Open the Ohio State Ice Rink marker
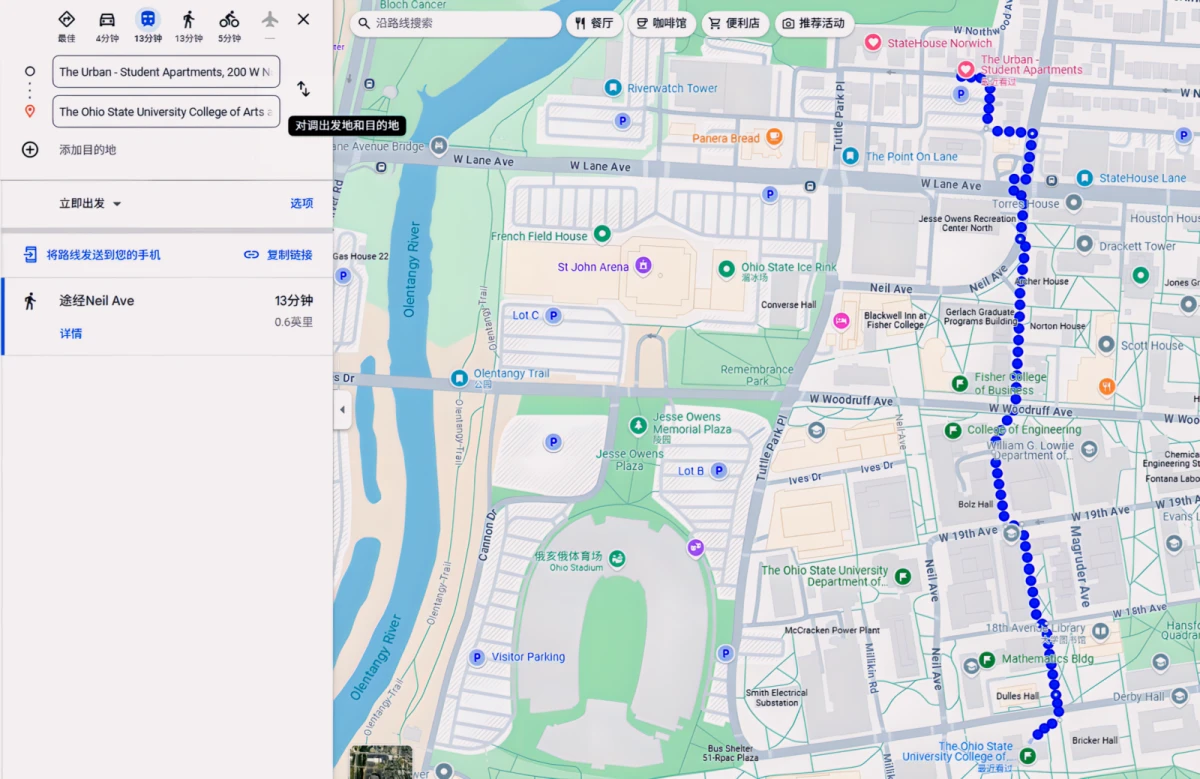 point(726,267)
